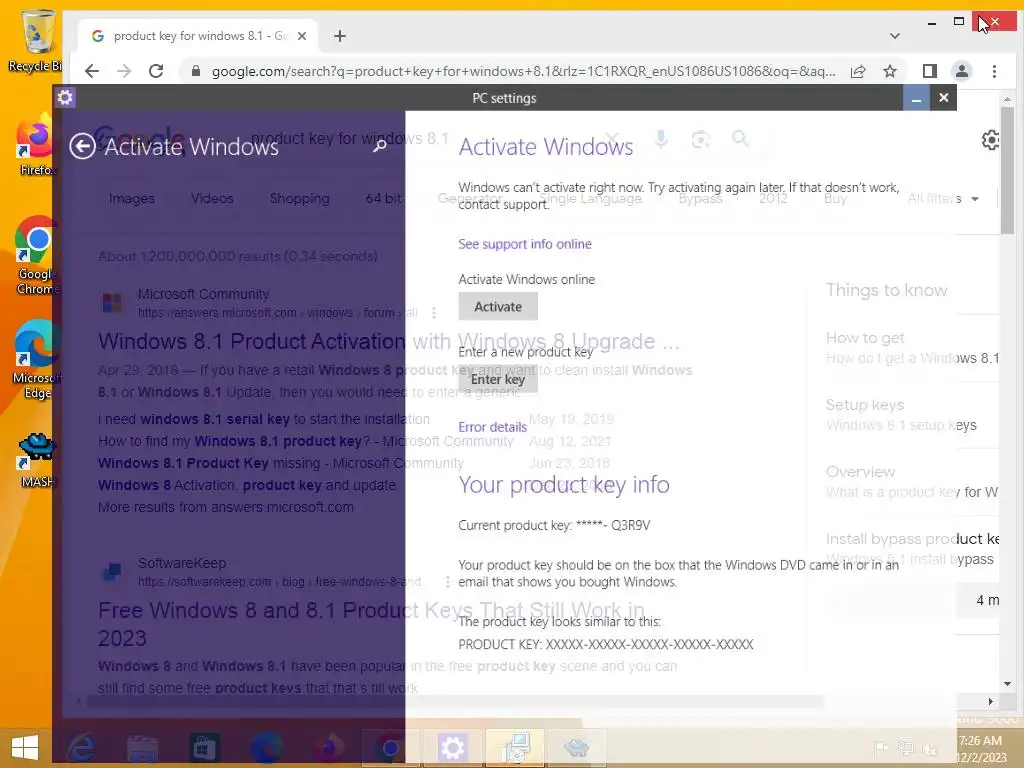Expand 'Install bypass product key' item
Screen dimensions: 1024x768
click(x=912, y=549)
